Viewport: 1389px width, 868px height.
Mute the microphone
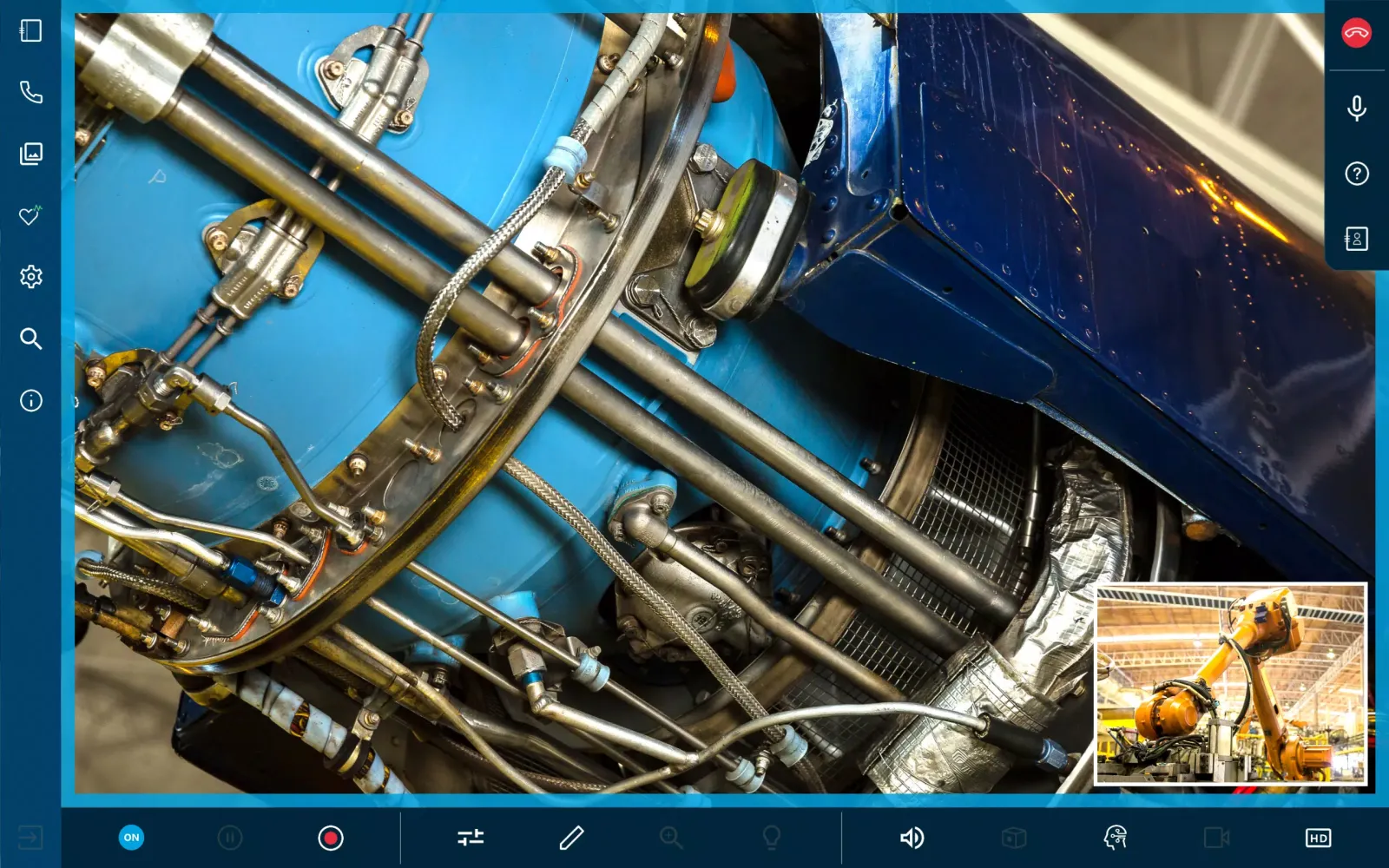[x=1356, y=108]
